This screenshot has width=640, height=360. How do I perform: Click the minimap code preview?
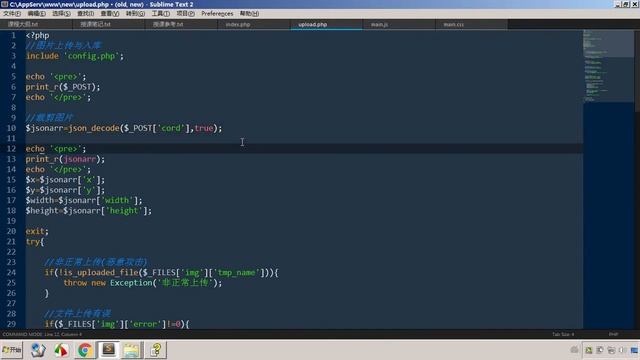pos(608,65)
